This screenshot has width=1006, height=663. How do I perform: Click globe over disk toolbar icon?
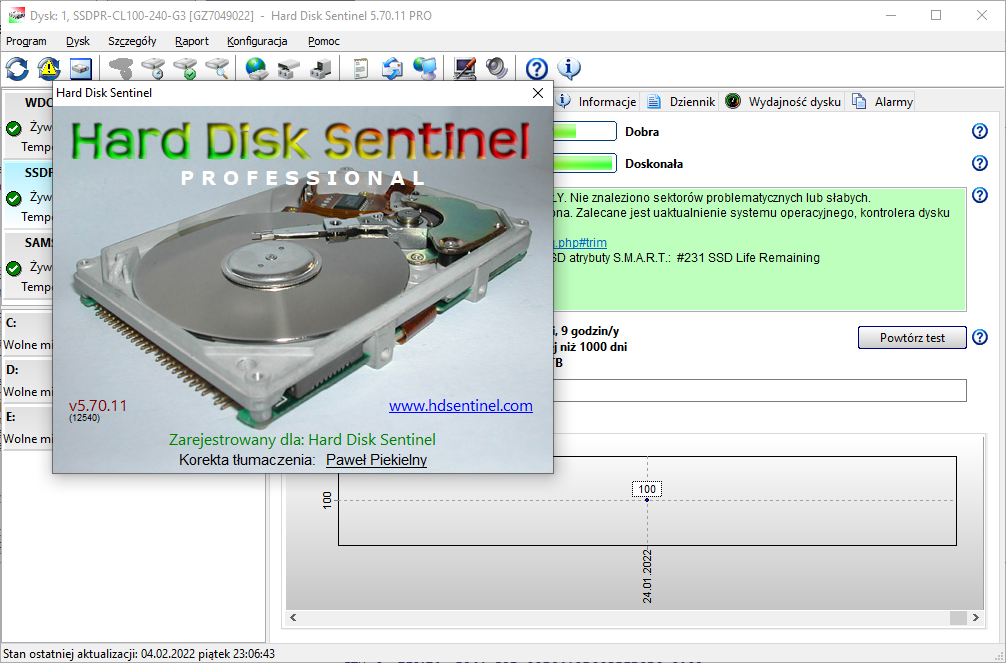(257, 68)
